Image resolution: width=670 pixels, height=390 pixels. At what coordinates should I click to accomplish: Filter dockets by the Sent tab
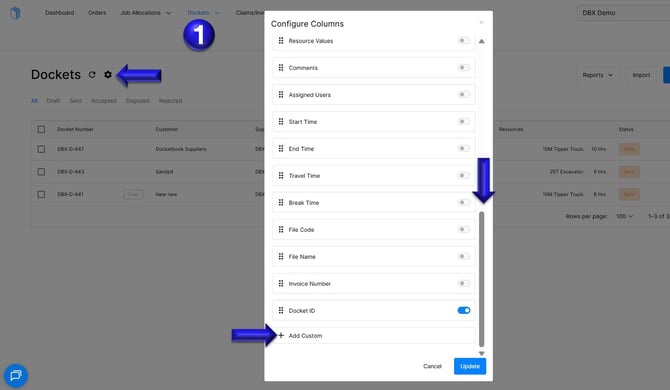coord(76,101)
